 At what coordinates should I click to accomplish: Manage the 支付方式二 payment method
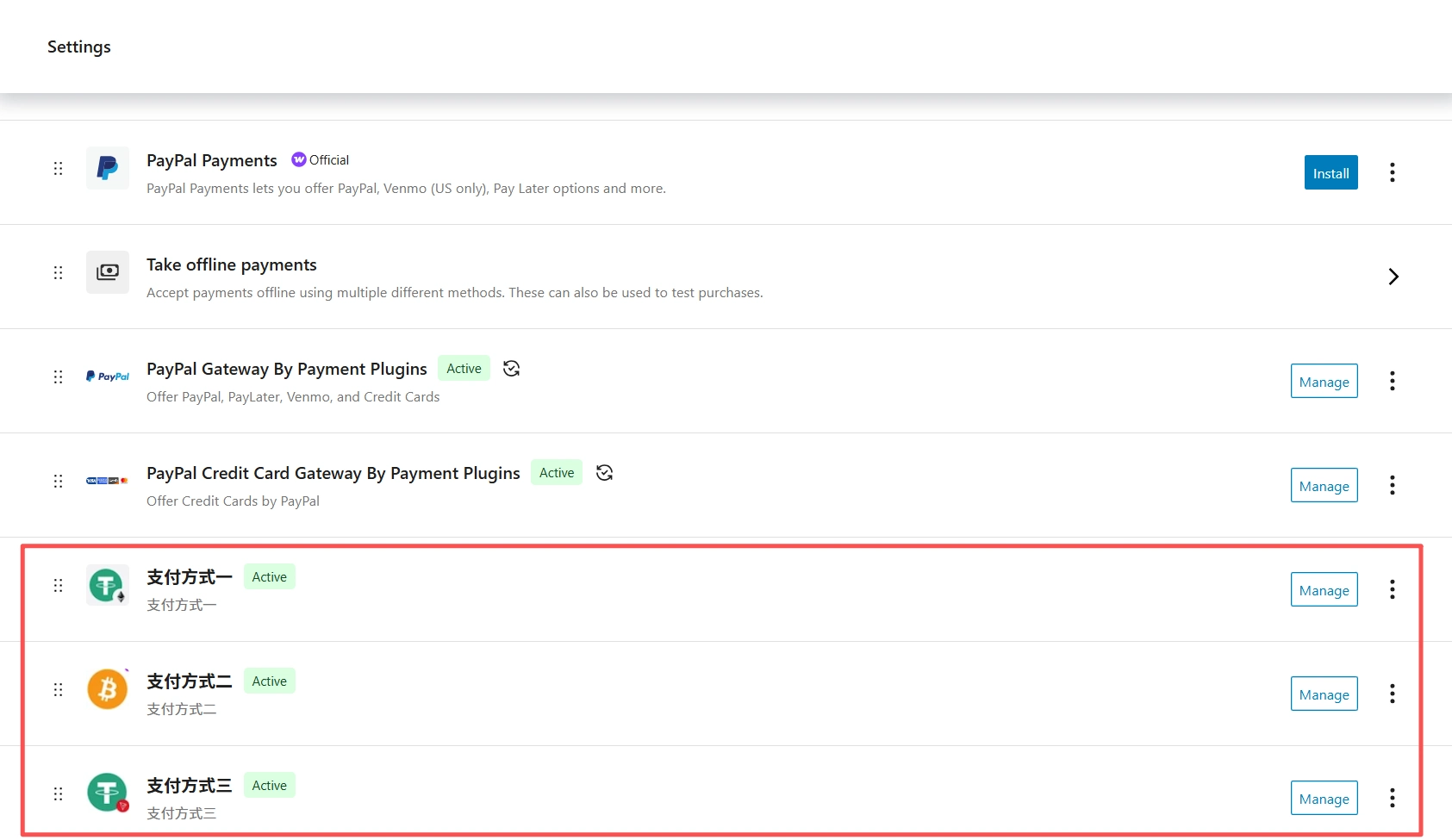tap(1324, 694)
